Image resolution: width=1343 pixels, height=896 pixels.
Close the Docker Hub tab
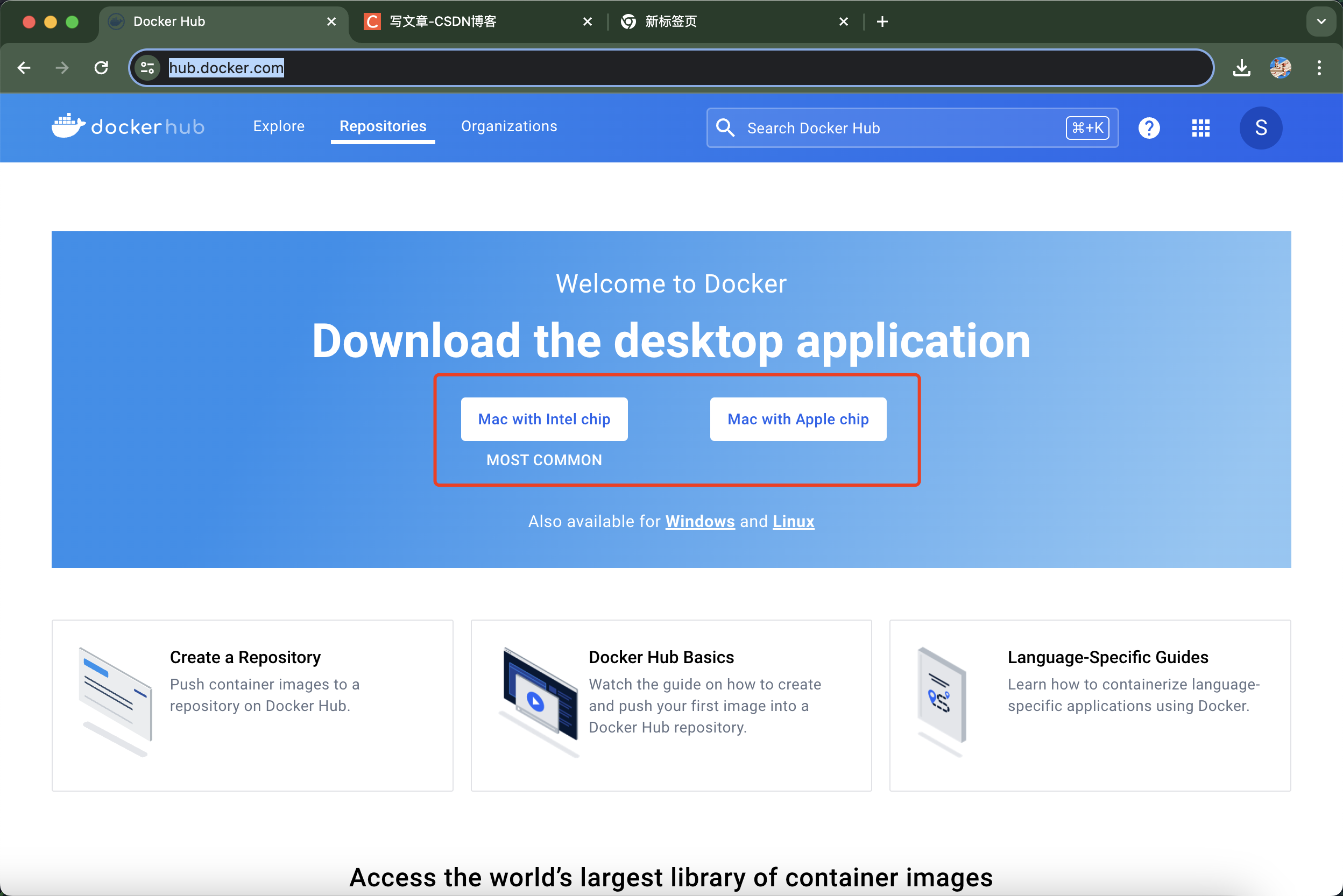tap(331, 22)
